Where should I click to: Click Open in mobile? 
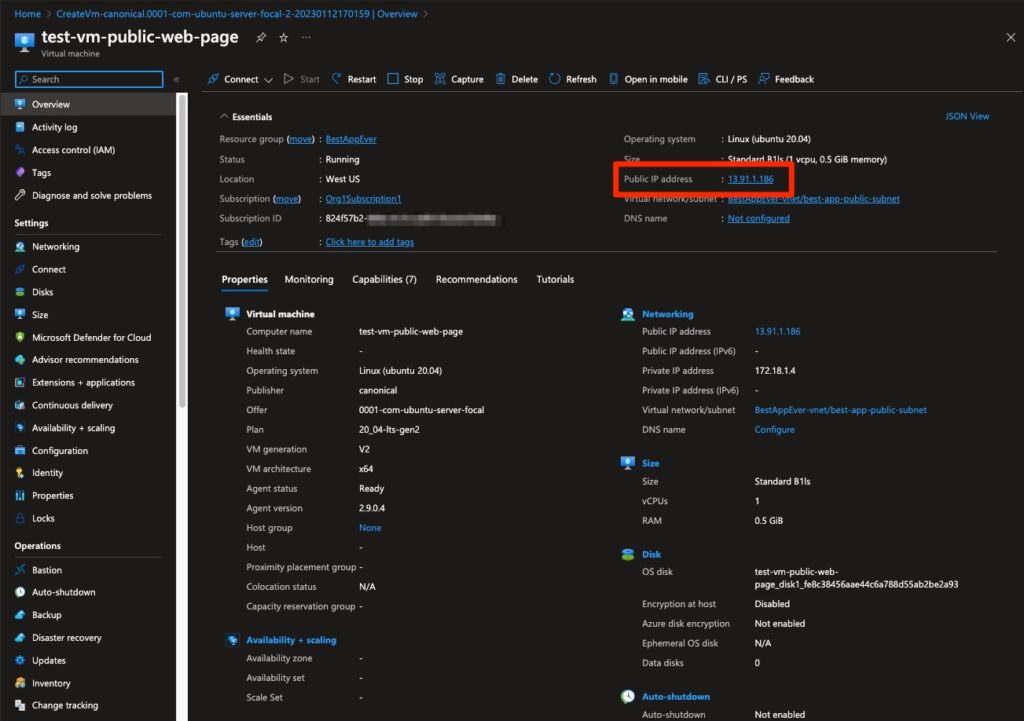[648, 79]
